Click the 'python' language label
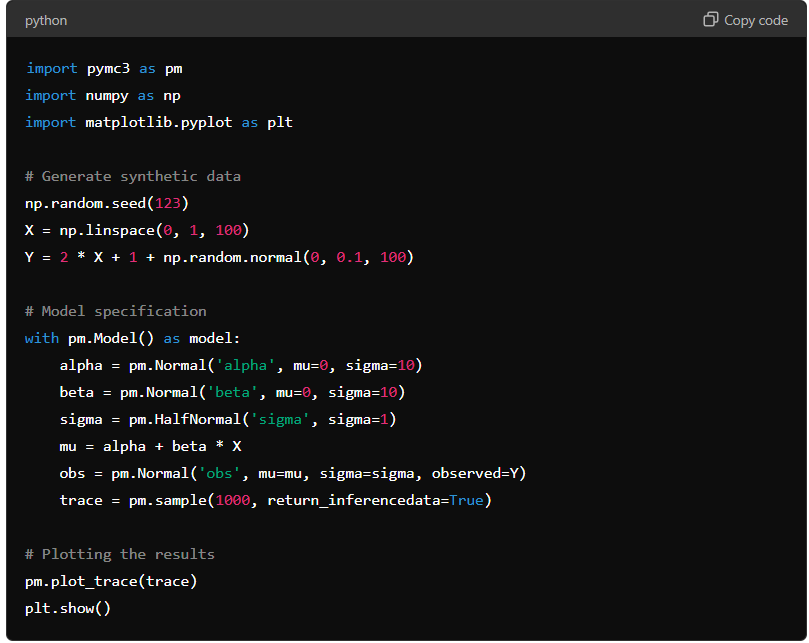This screenshot has height=643, width=809. pyautogui.click(x=46, y=21)
